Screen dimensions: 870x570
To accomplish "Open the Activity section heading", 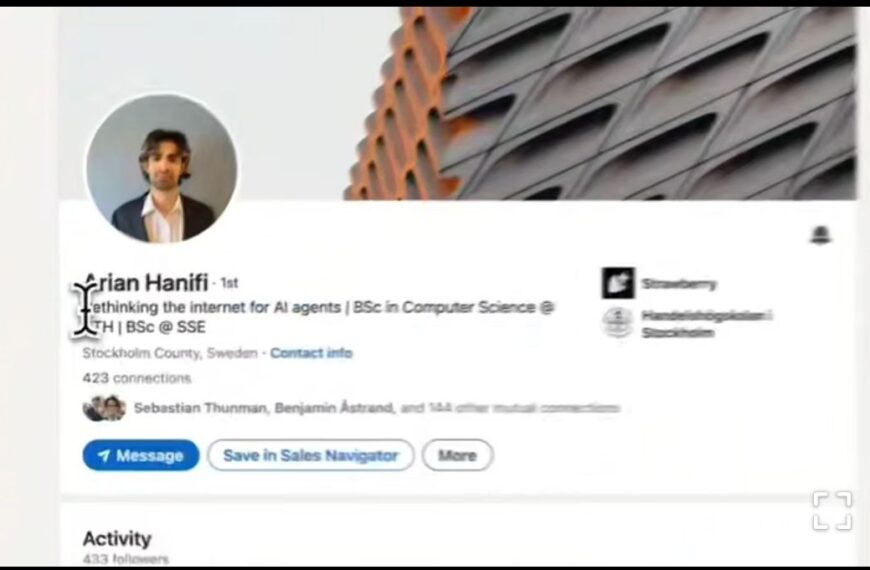I will tap(117, 539).
